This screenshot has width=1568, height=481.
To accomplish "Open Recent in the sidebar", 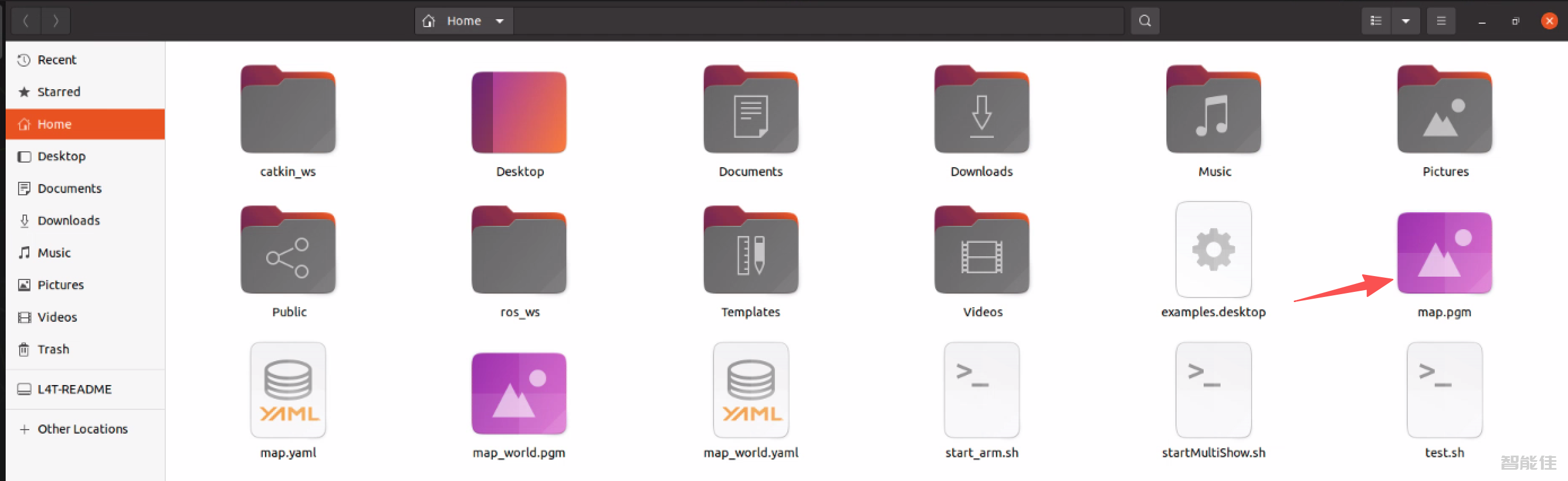I will [56, 60].
